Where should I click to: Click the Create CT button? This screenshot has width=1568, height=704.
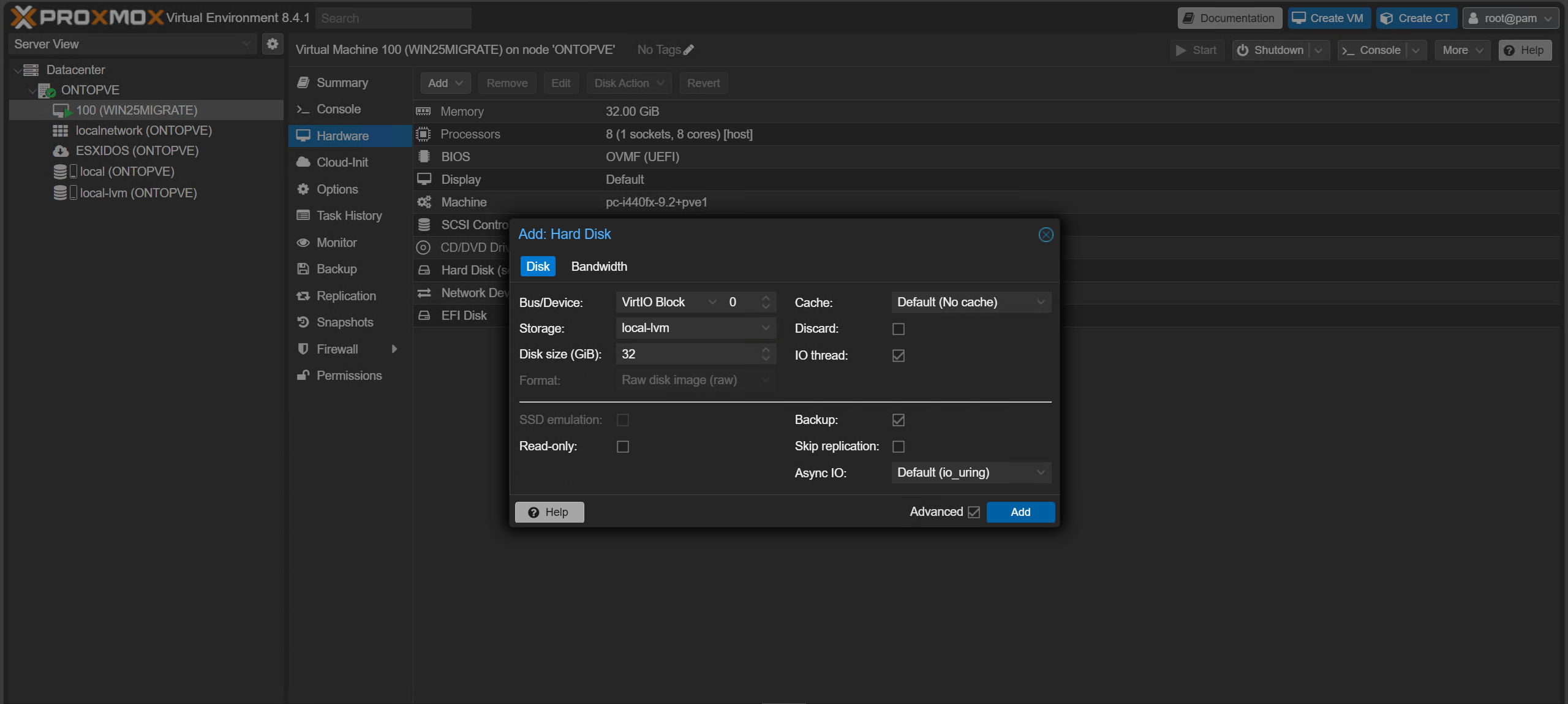tap(1416, 18)
